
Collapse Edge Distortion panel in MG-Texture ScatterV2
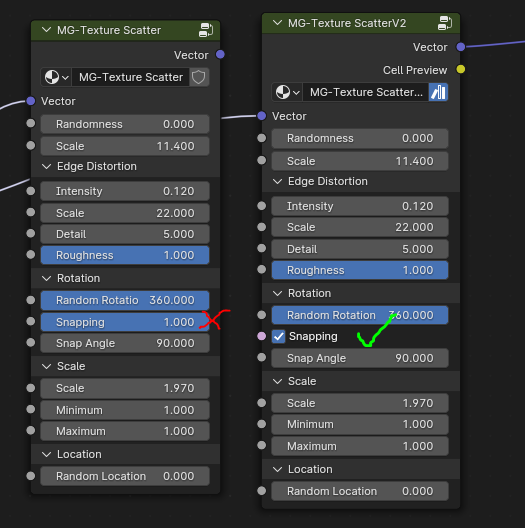277,182
